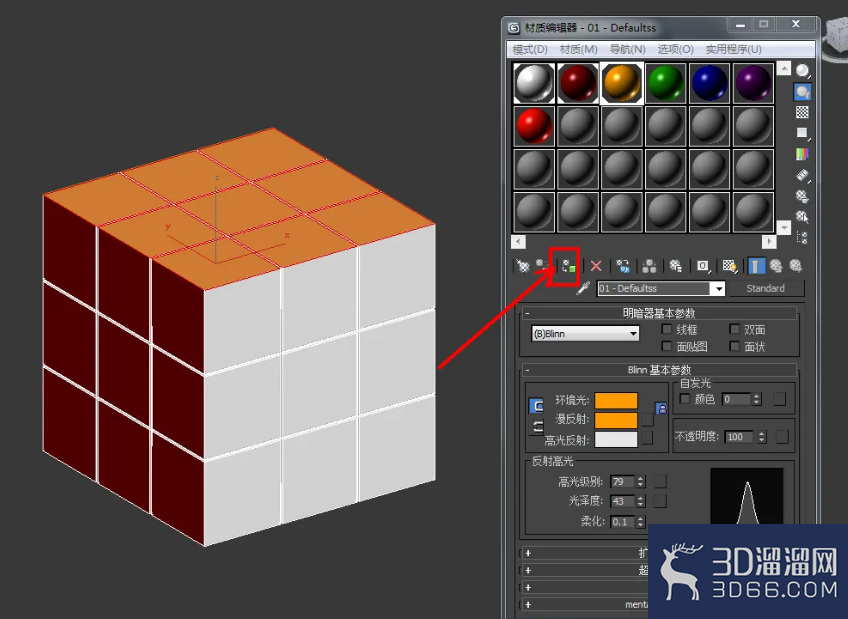Image resolution: width=848 pixels, height=619 pixels.
Task: Select the green sample sphere slot
Action: coord(666,83)
